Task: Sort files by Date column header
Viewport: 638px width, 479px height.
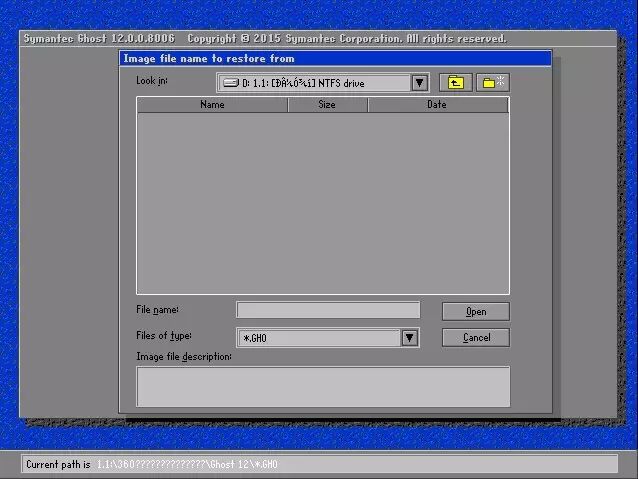Action: 438,105
